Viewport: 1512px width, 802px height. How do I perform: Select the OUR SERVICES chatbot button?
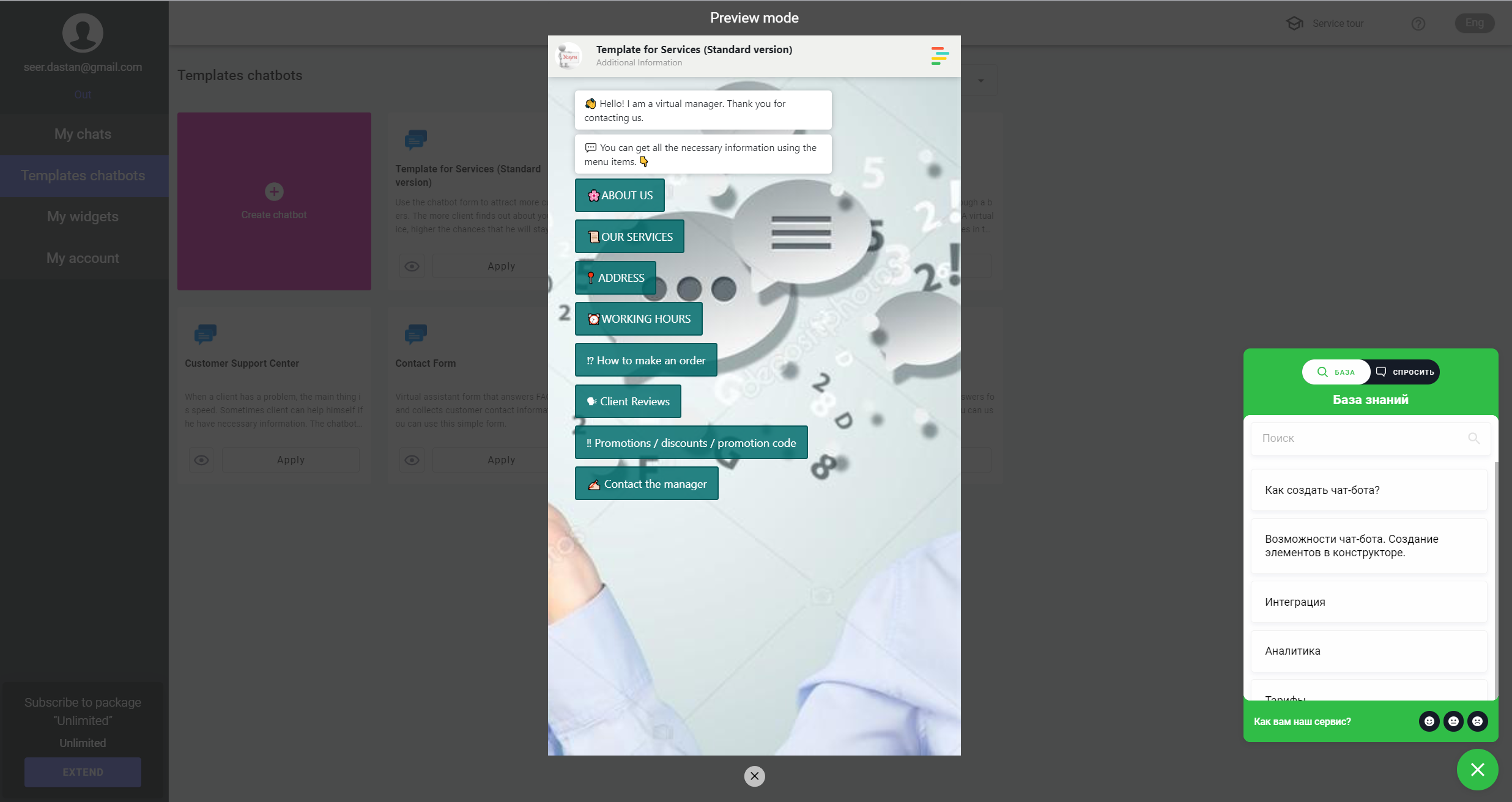(629, 237)
